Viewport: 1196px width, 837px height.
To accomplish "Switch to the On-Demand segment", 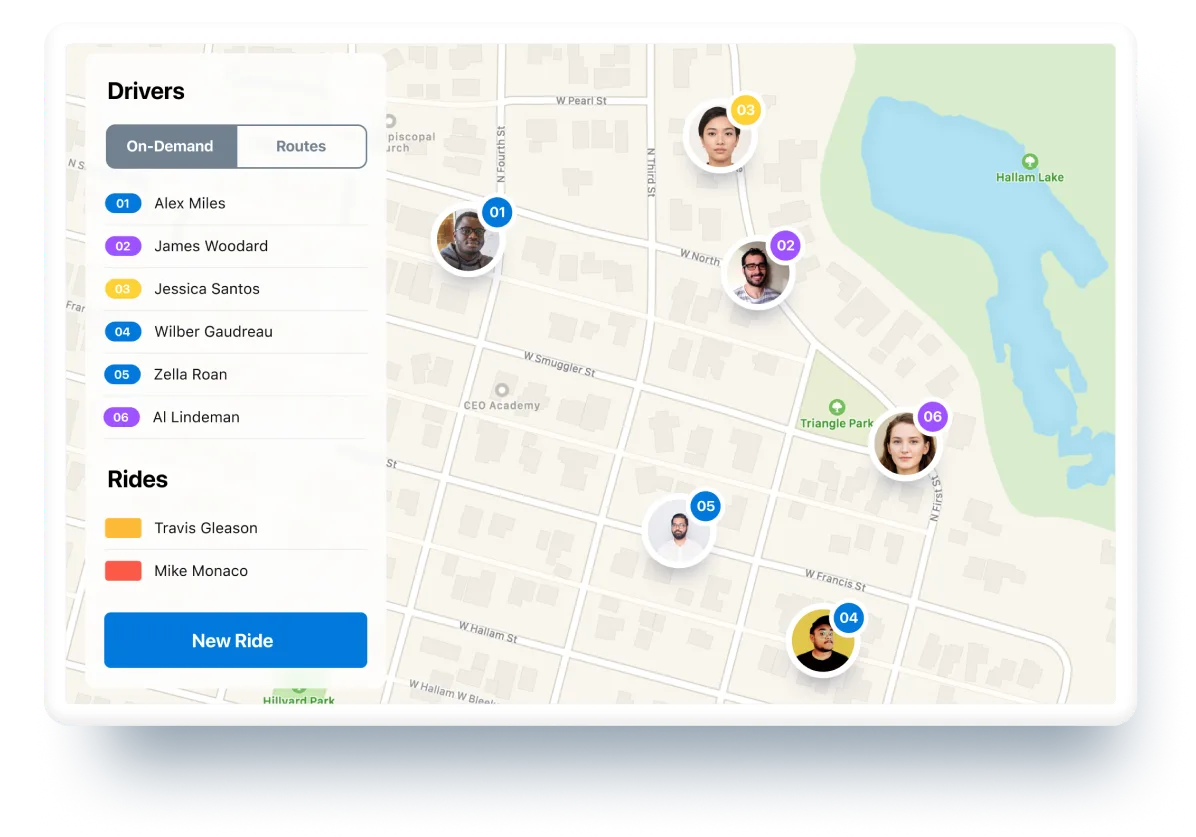I will pos(171,146).
